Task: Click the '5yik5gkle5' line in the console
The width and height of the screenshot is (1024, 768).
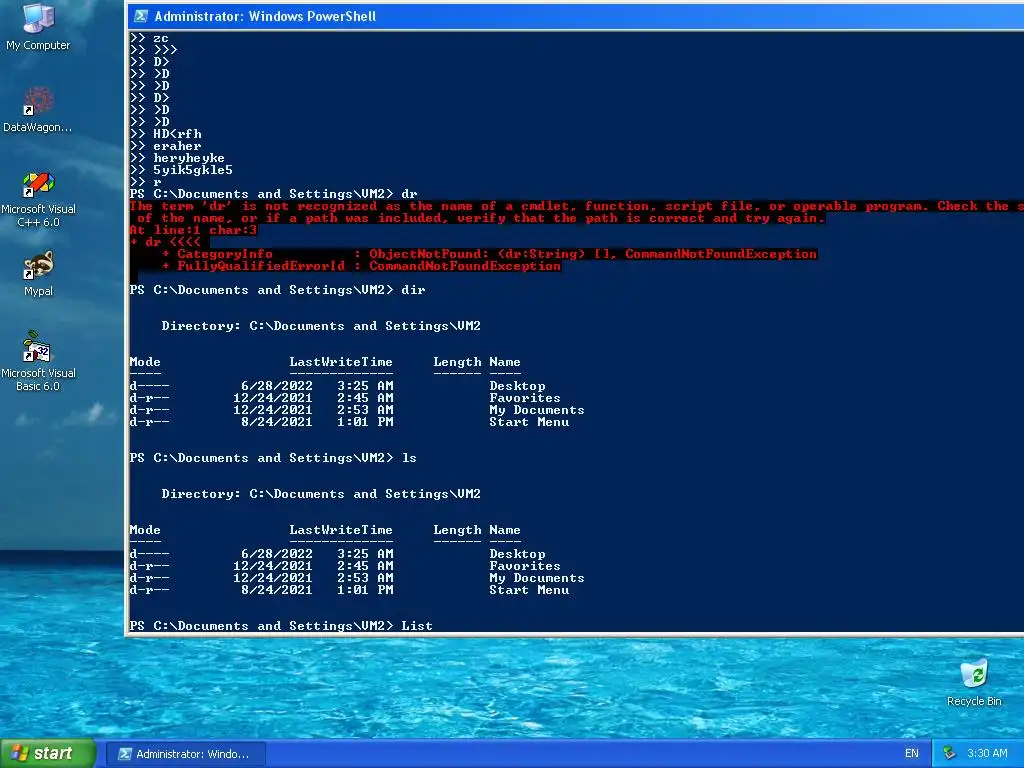Action: [193, 170]
